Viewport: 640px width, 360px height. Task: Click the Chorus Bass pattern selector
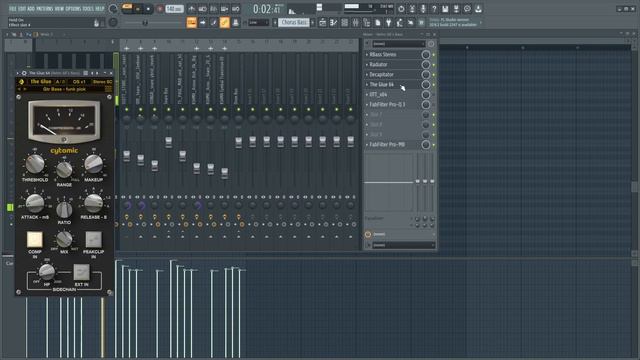coord(293,22)
